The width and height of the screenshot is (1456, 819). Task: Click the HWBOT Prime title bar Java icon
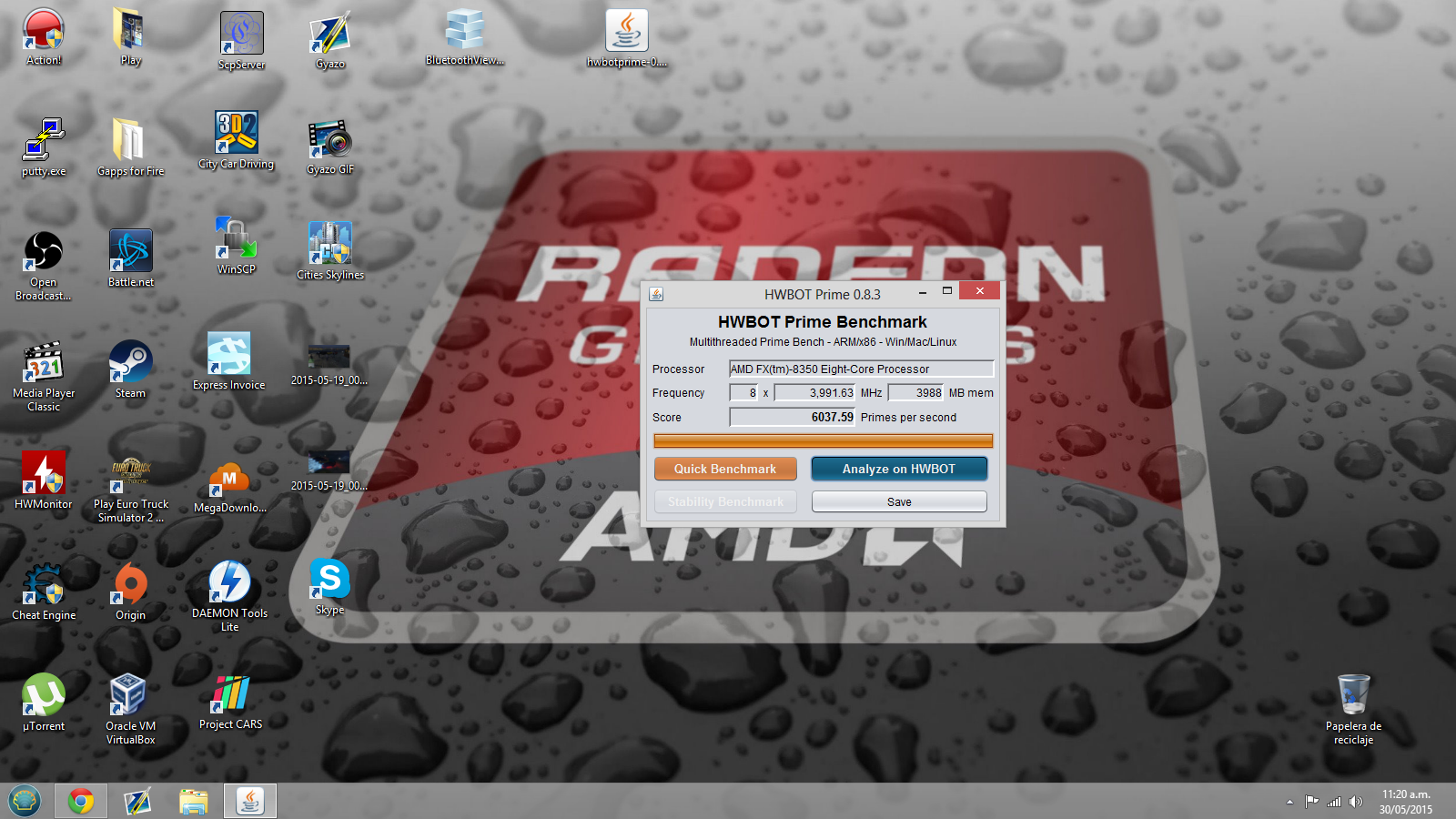(x=656, y=294)
